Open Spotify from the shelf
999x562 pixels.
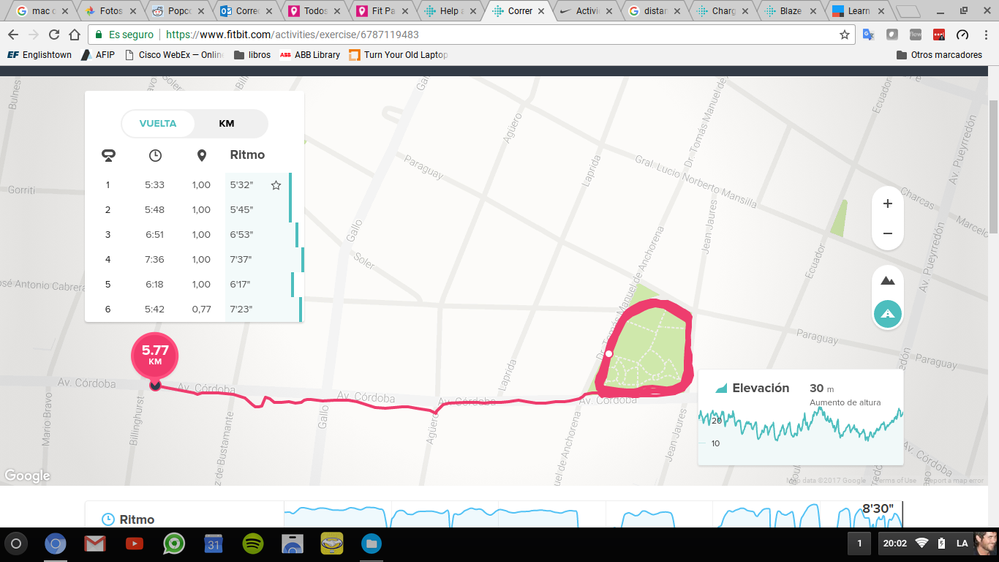[253, 544]
